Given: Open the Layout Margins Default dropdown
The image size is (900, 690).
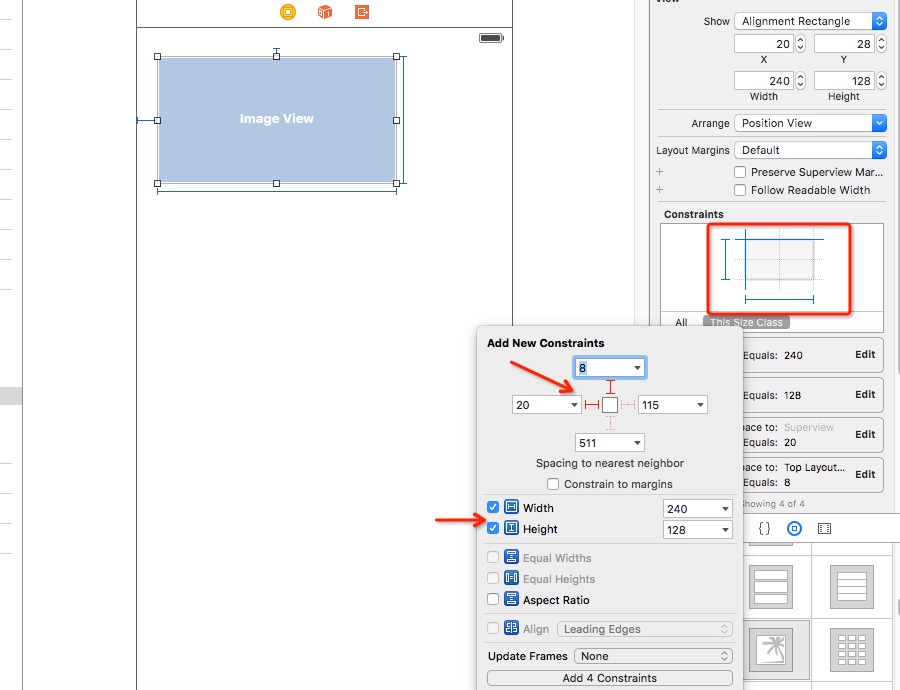Looking at the screenshot, I should pos(810,150).
